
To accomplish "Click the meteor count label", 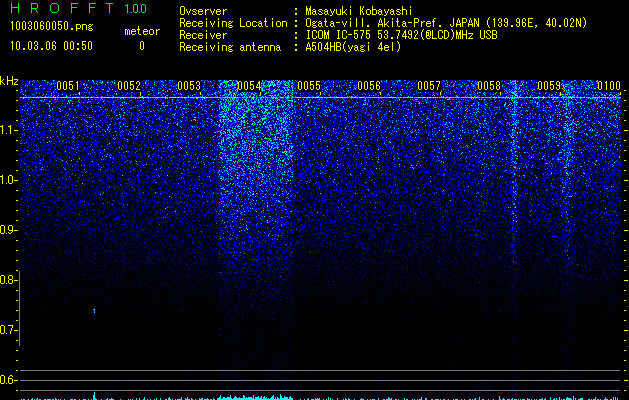I will pyautogui.click(x=142, y=31).
